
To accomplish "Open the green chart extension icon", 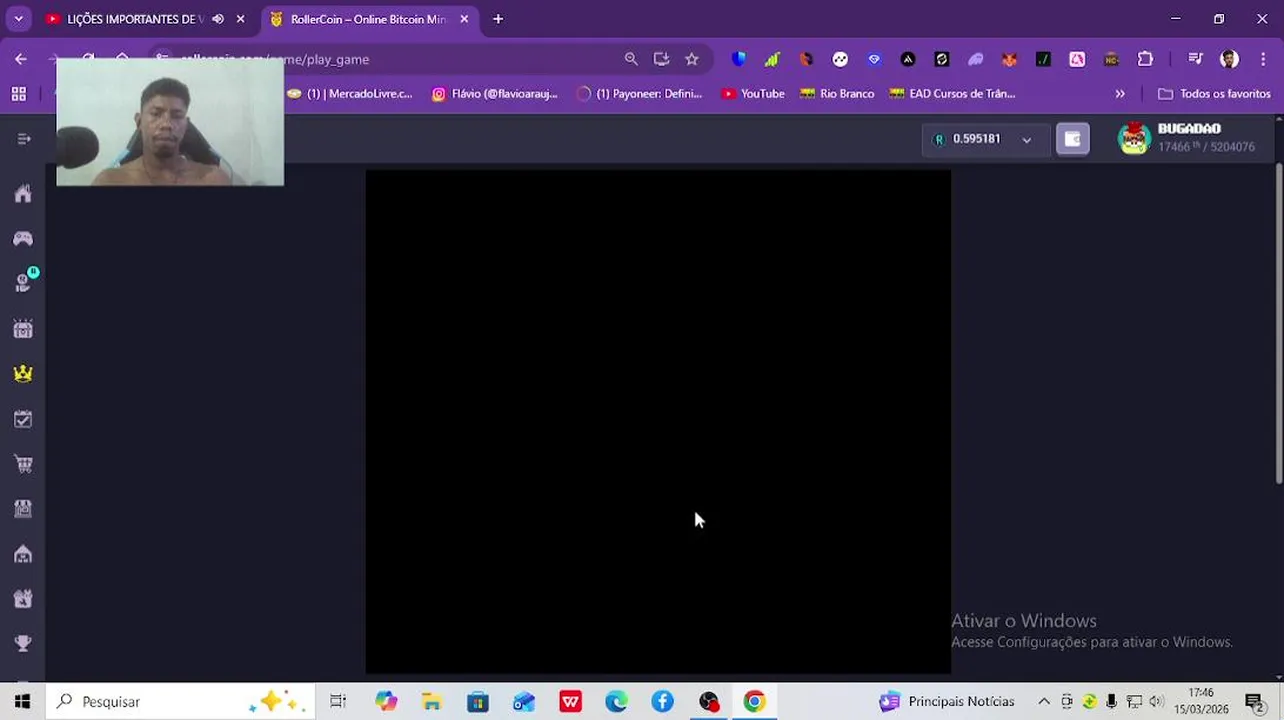I will click(x=772, y=59).
